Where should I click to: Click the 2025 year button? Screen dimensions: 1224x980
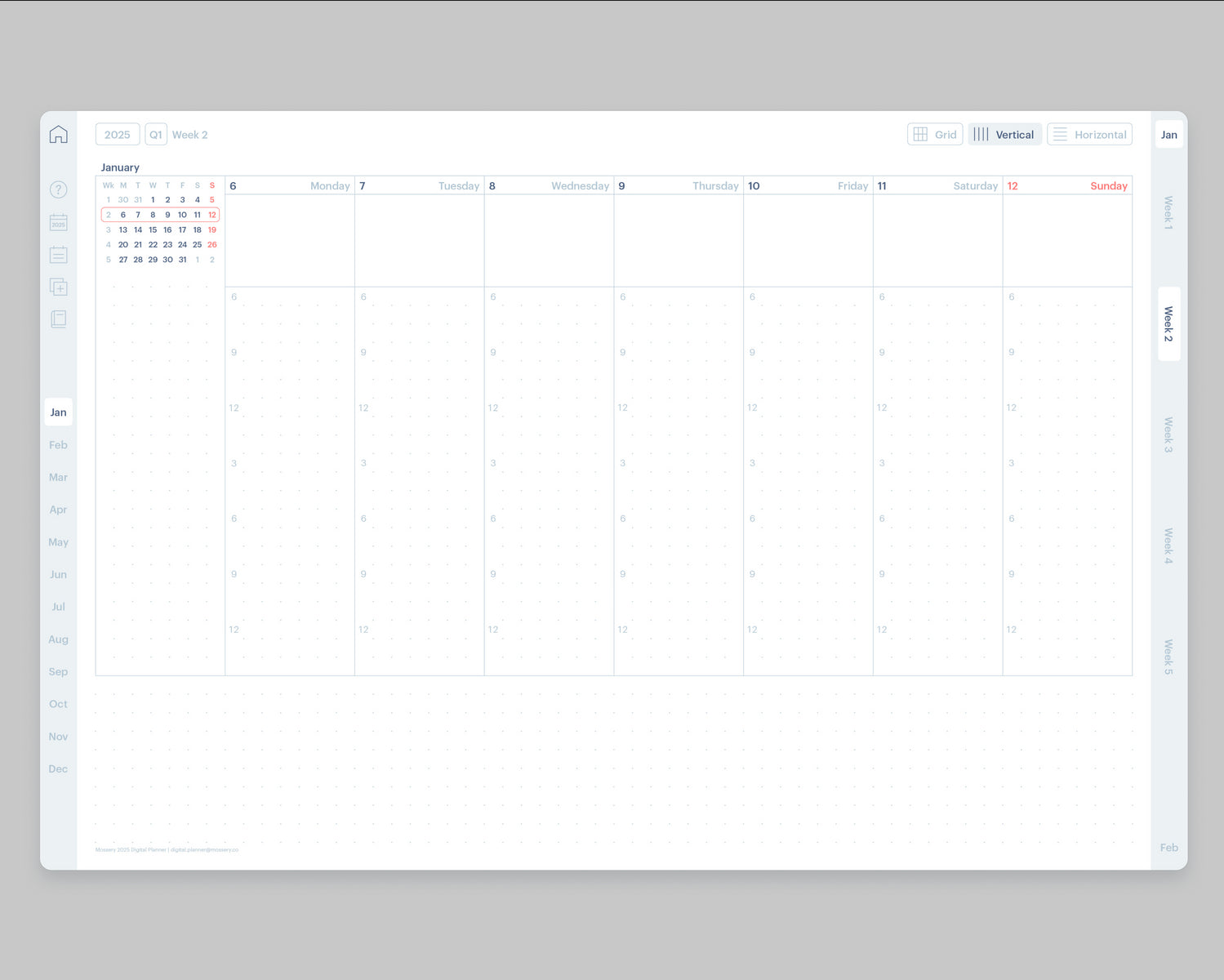[x=118, y=135]
